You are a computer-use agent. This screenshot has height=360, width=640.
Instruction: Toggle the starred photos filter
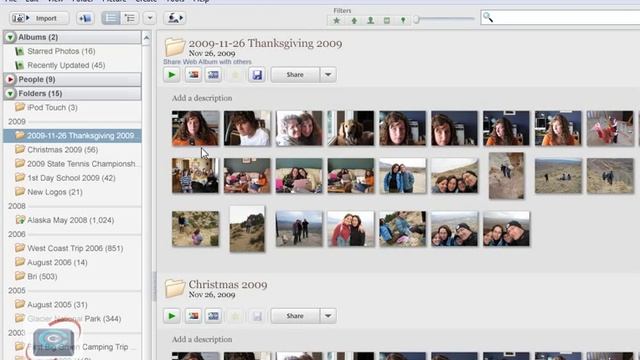point(336,20)
